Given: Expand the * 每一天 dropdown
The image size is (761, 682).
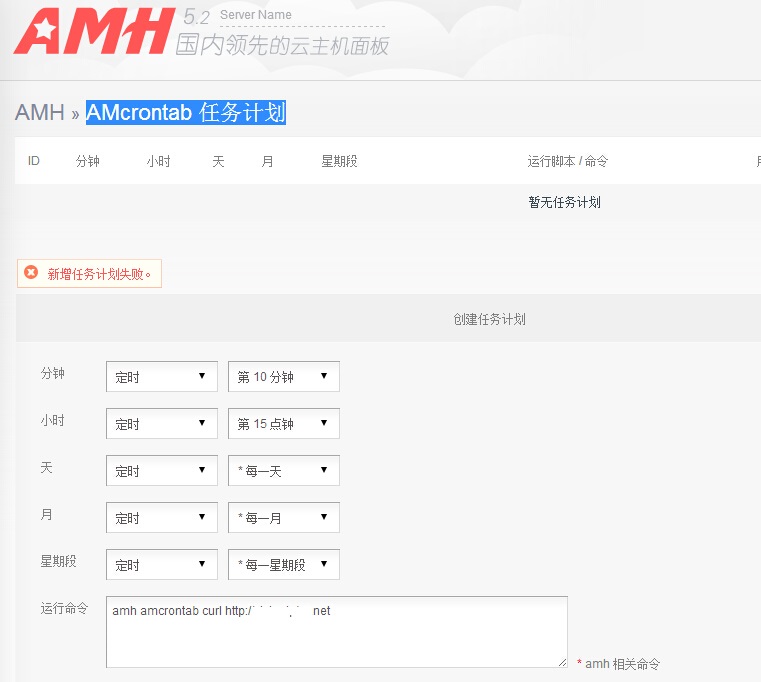Looking at the screenshot, I should pyautogui.click(x=283, y=471).
